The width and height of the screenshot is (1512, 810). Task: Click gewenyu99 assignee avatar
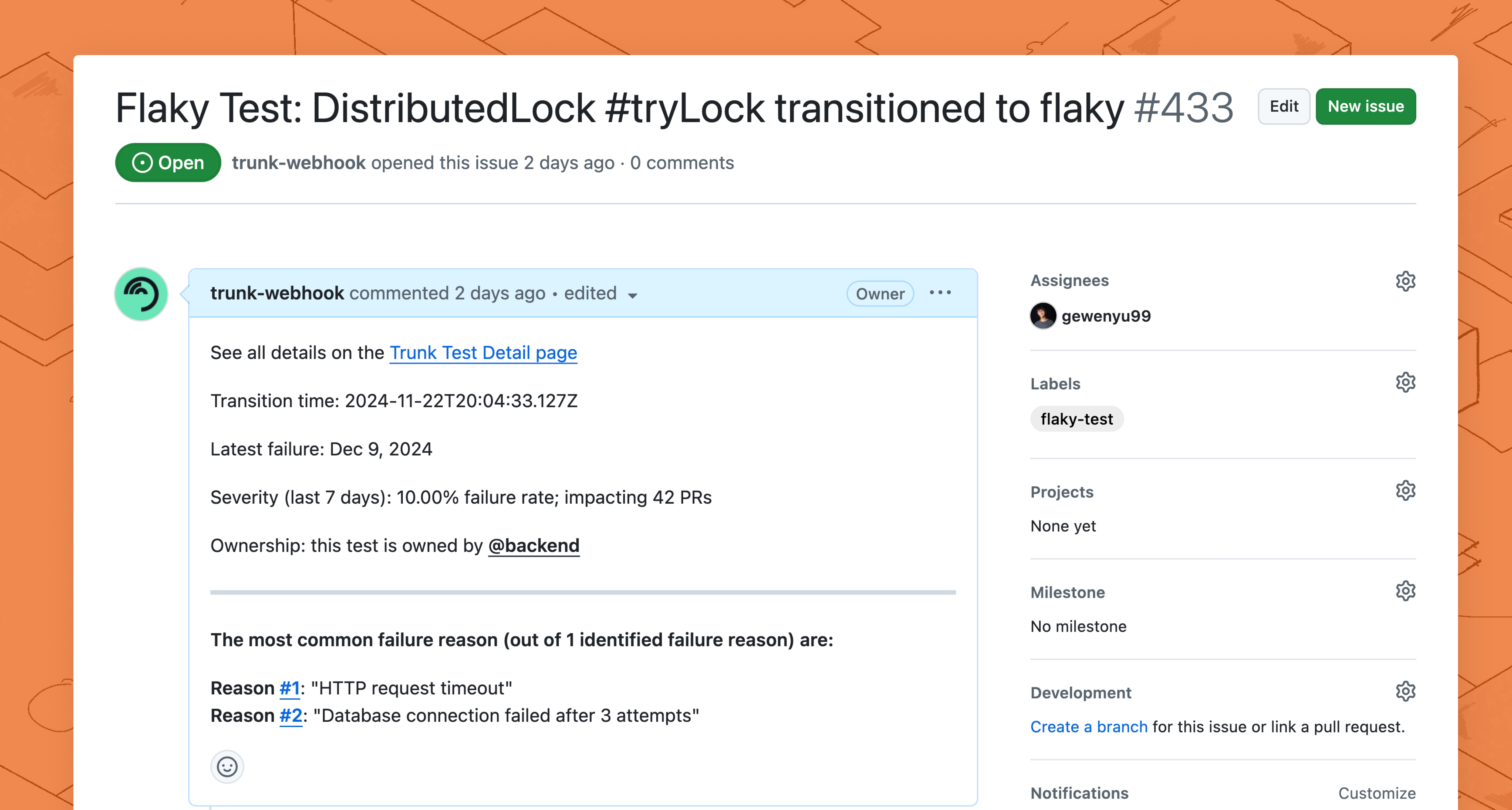pos(1043,316)
